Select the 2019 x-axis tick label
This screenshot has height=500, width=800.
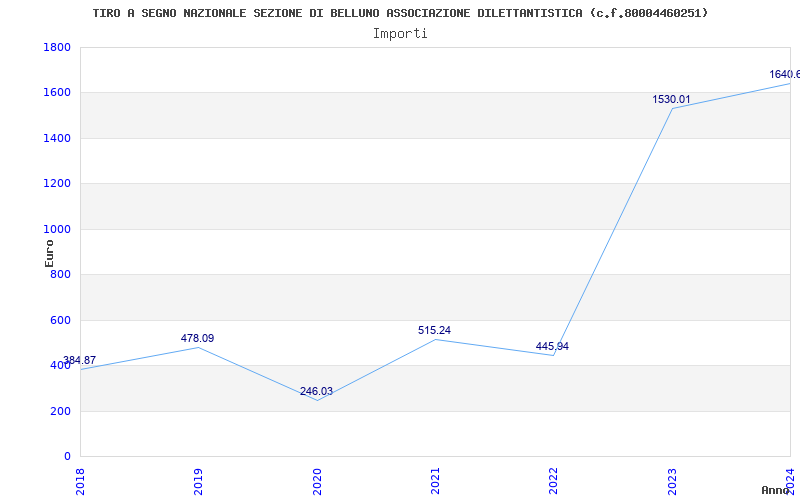(199, 480)
